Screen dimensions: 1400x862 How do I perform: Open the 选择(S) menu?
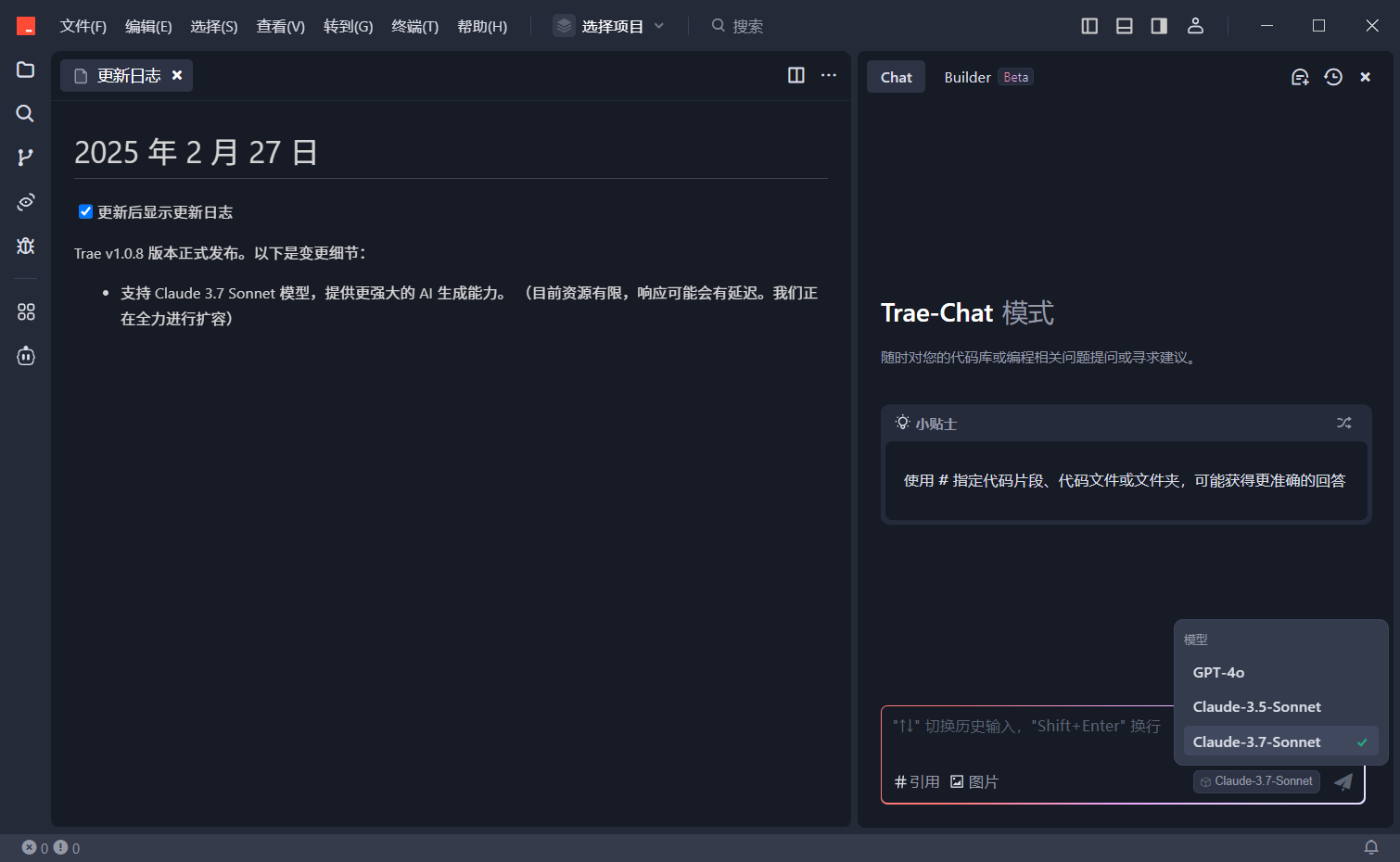point(214,26)
